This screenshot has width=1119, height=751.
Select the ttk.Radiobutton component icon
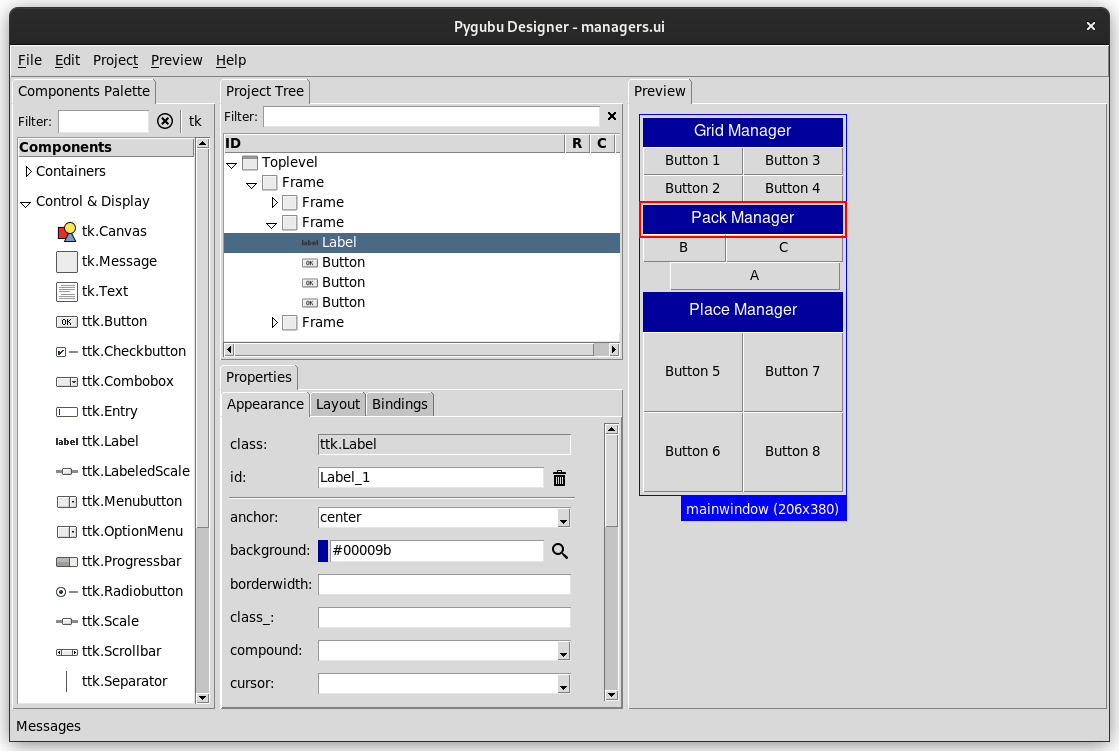66,591
